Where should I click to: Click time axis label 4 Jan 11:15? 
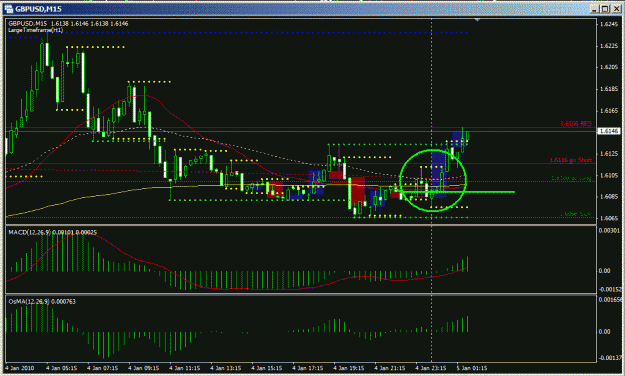click(x=185, y=368)
